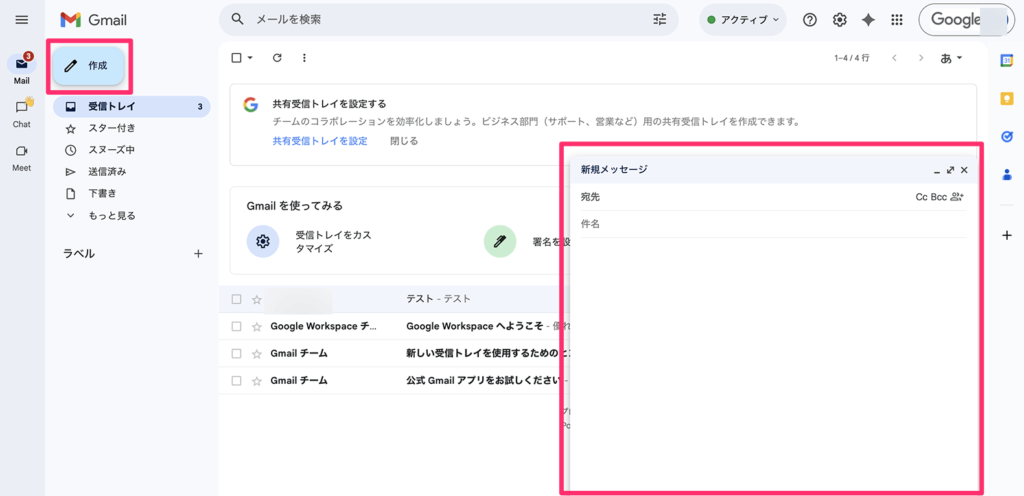1024x496 pixels.
Task: Click the Gmail logo
Action: tap(93, 20)
